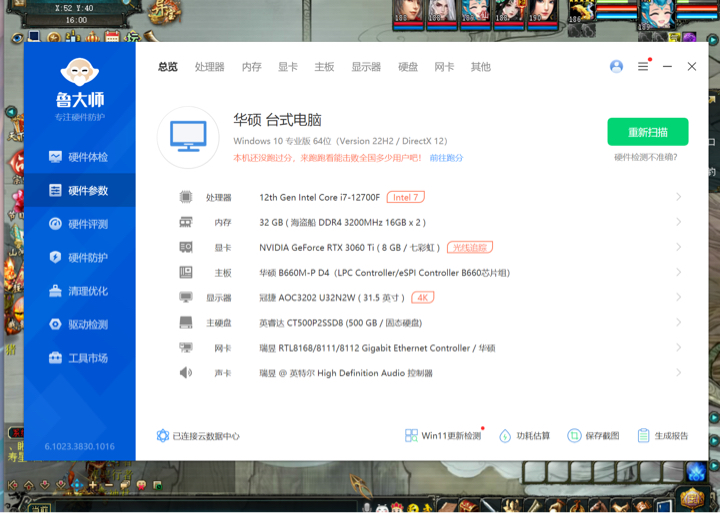This screenshot has width=720, height=513.
Task: Open 功耗估算 power estimate
Action: [524, 435]
